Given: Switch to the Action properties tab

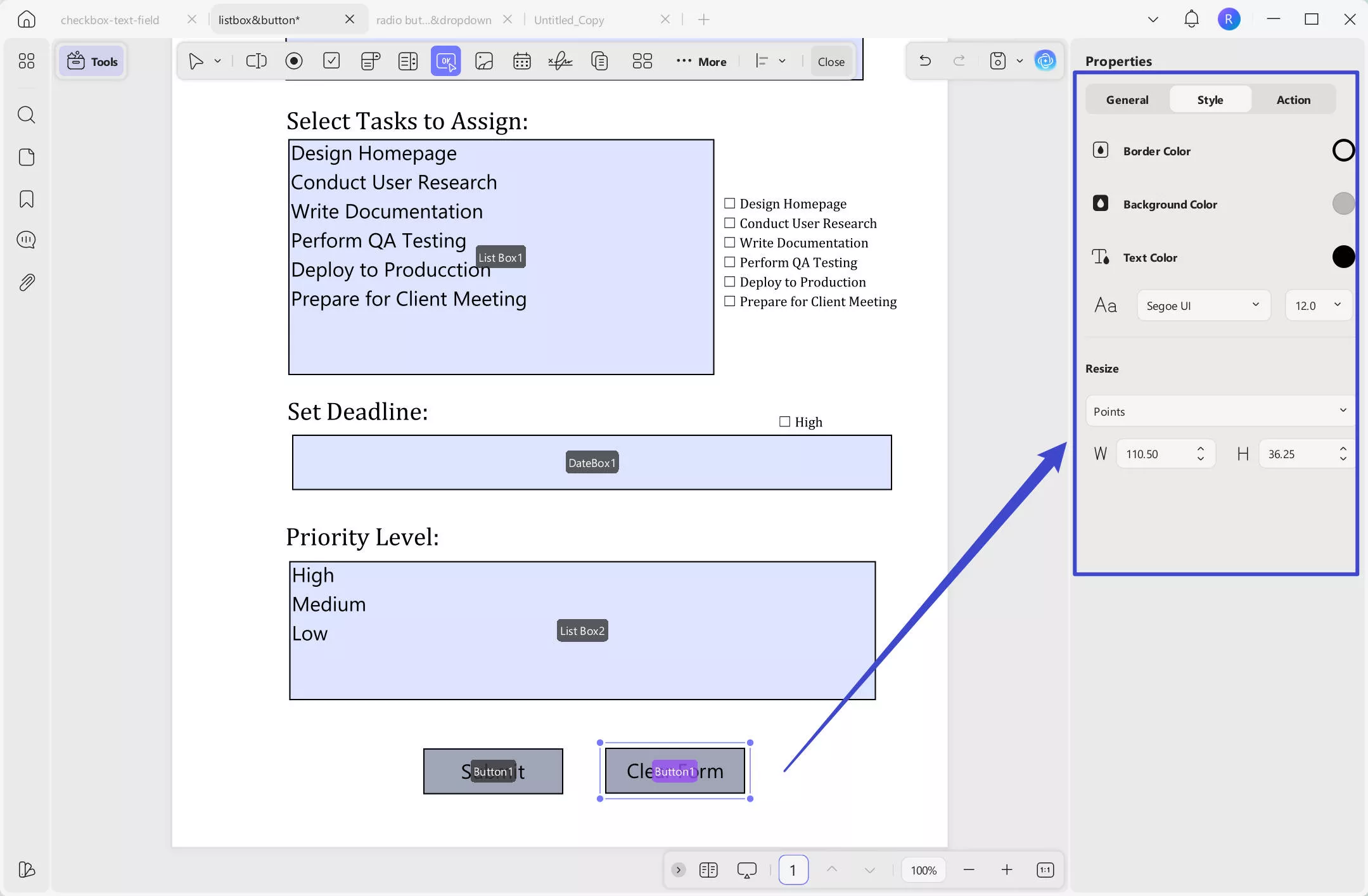Looking at the screenshot, I should (1293, 99).
